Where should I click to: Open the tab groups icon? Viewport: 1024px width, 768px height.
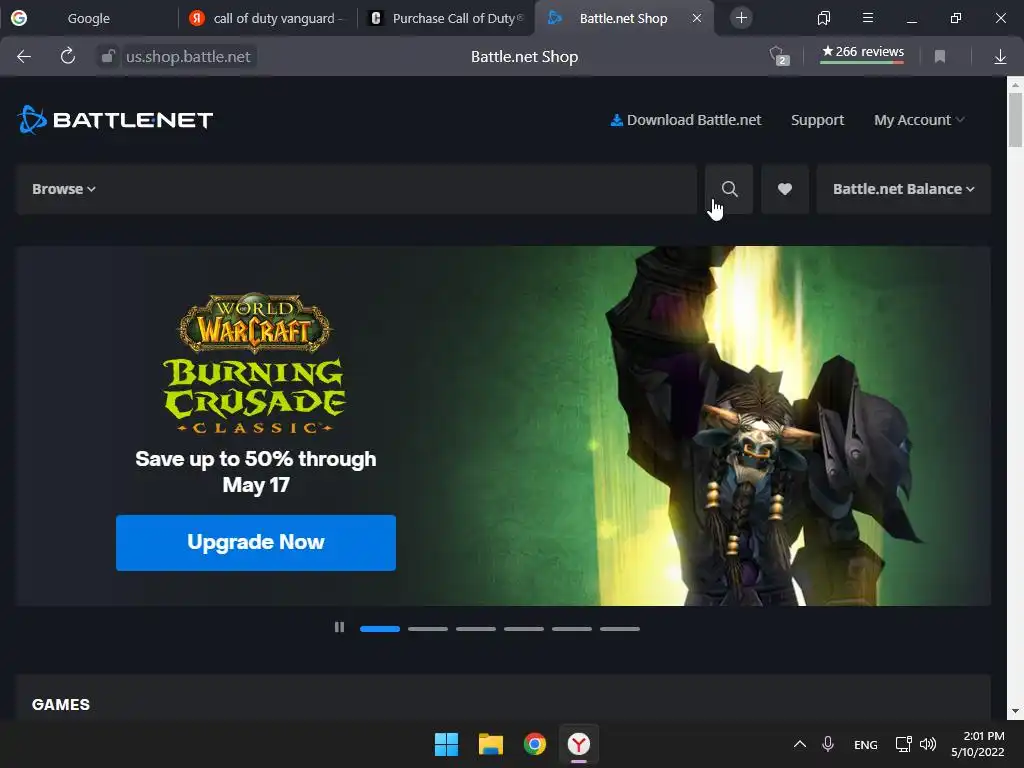(x=824, y=18)
